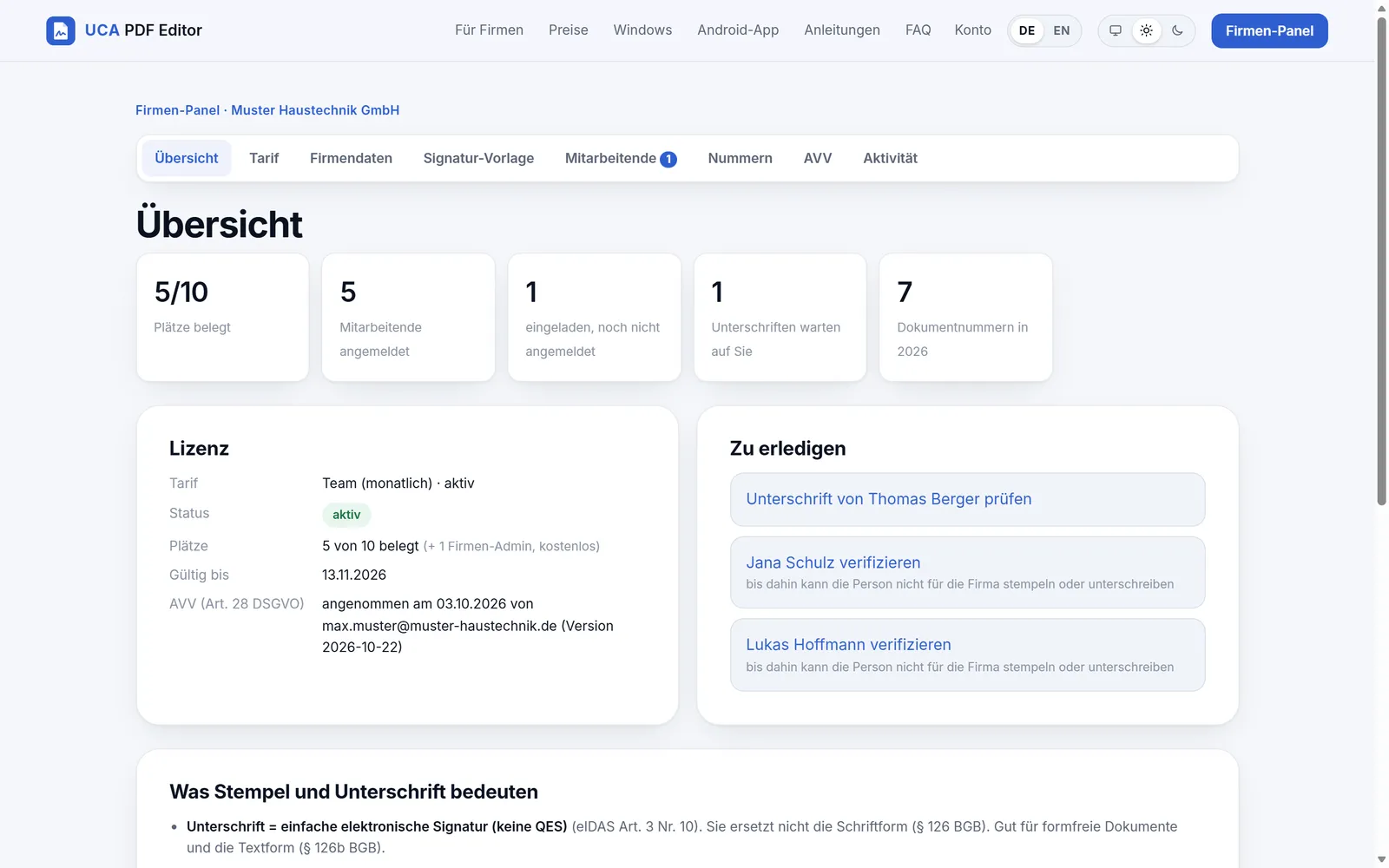This screenshot has height=868, width=1389.
Task: Click the 5 Mitarbeitende angemeldet card
Action: (408, 317)
